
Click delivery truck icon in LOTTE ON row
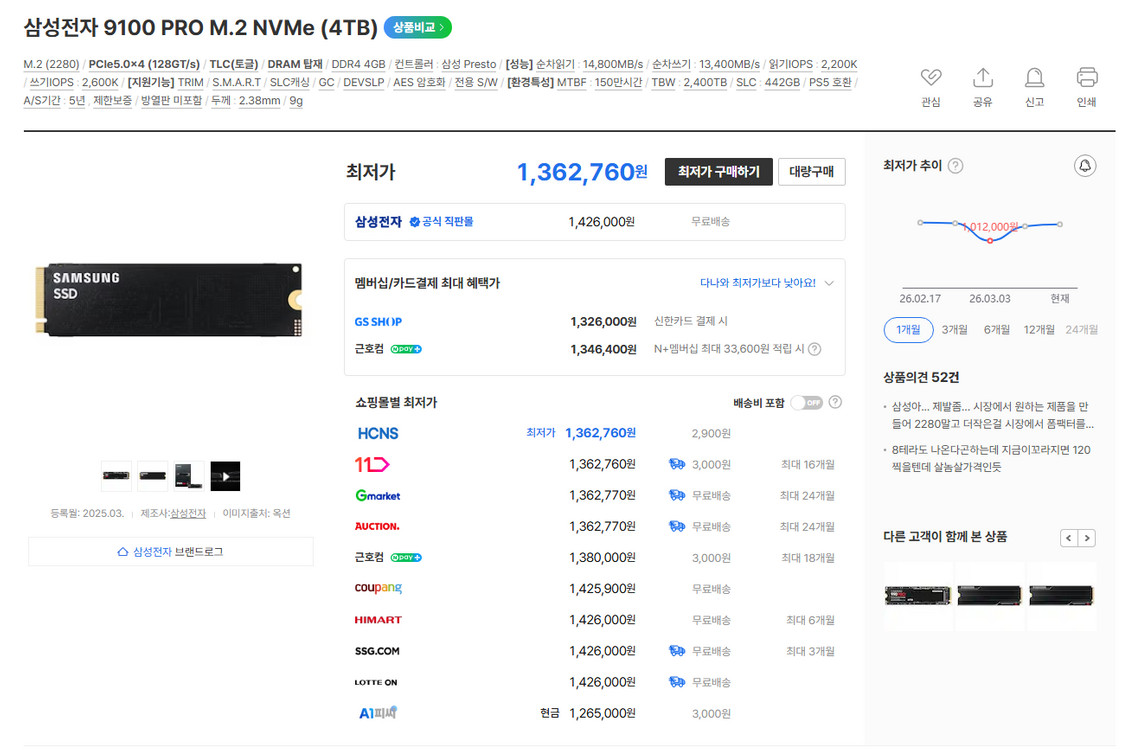click(x=677, y=682)
